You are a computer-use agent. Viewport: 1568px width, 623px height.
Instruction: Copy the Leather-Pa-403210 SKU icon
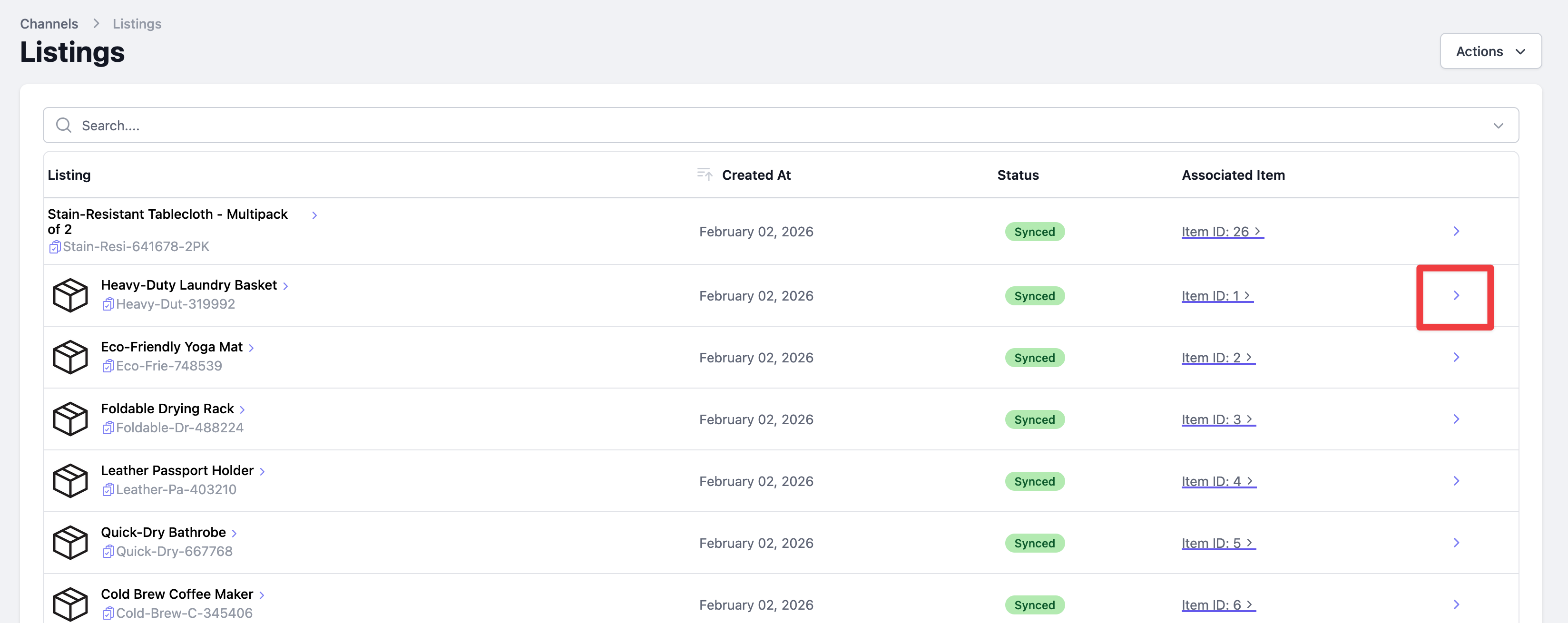point(108,490)
